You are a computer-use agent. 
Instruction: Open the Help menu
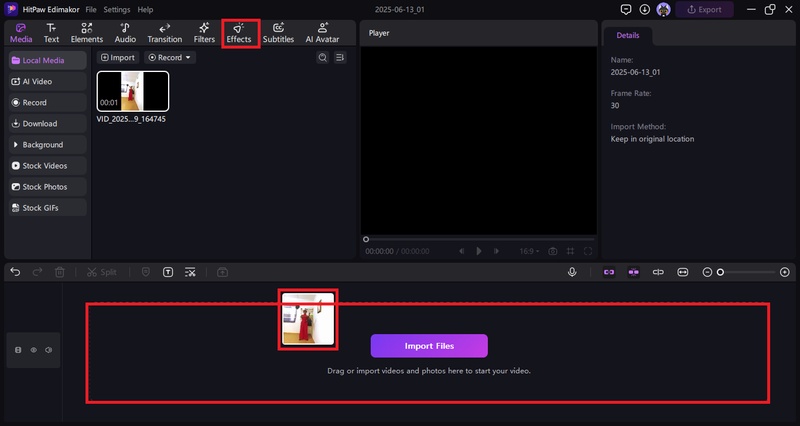coord(145,10)
